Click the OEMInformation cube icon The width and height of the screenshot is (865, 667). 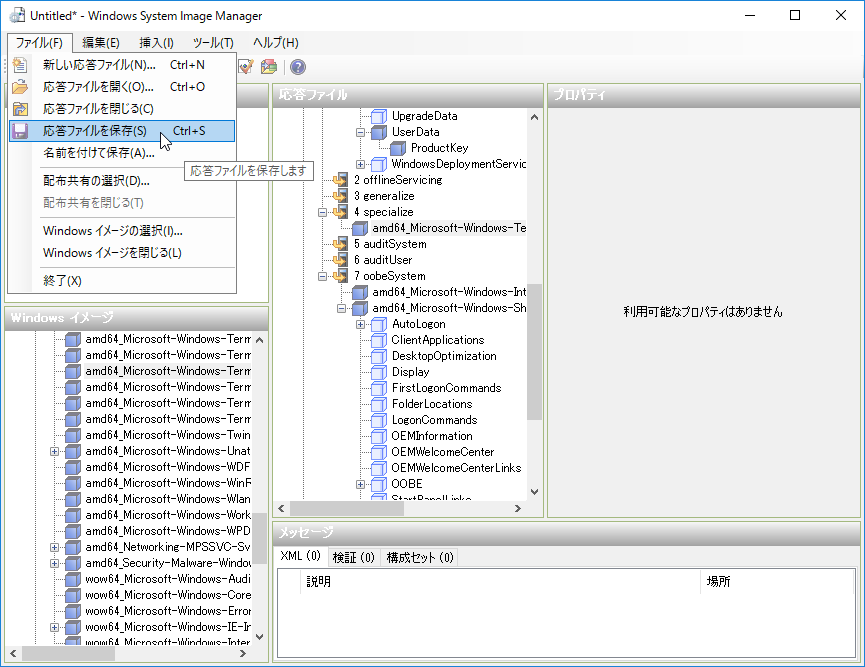pos(378,436)
